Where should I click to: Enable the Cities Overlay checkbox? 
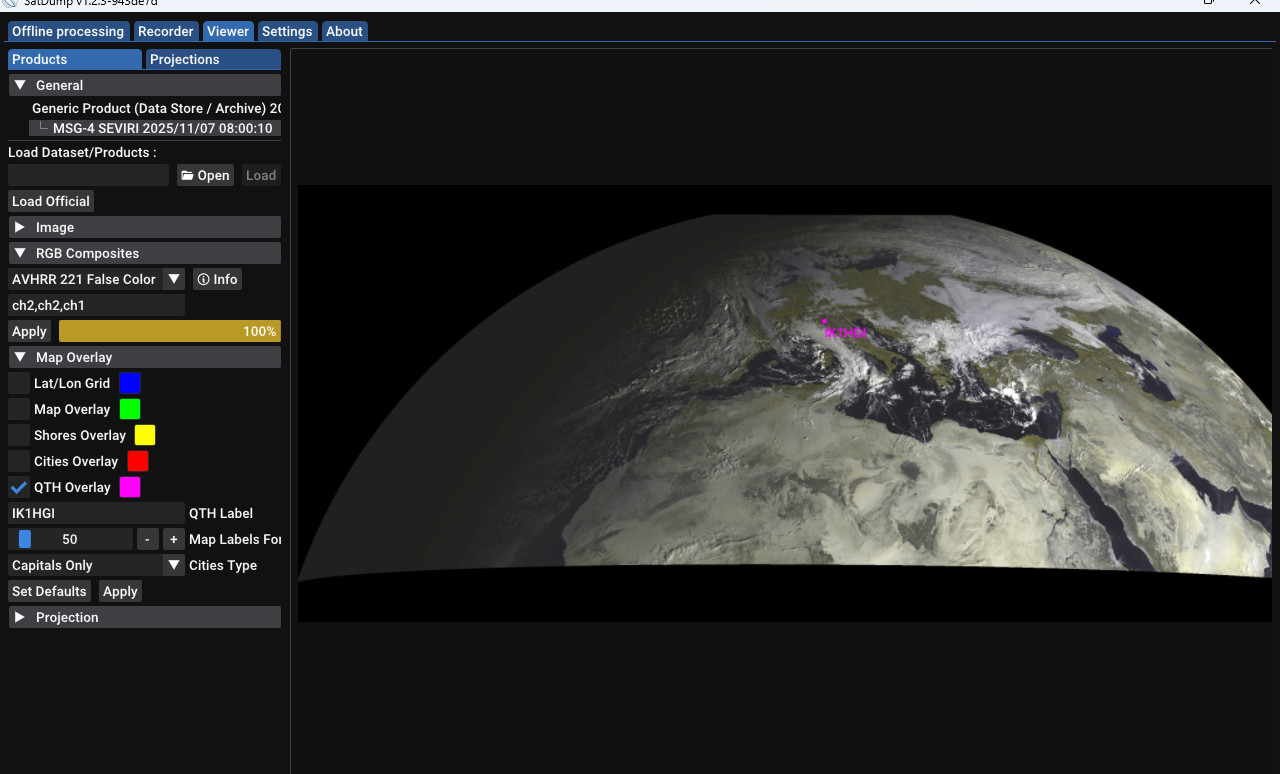19,461
